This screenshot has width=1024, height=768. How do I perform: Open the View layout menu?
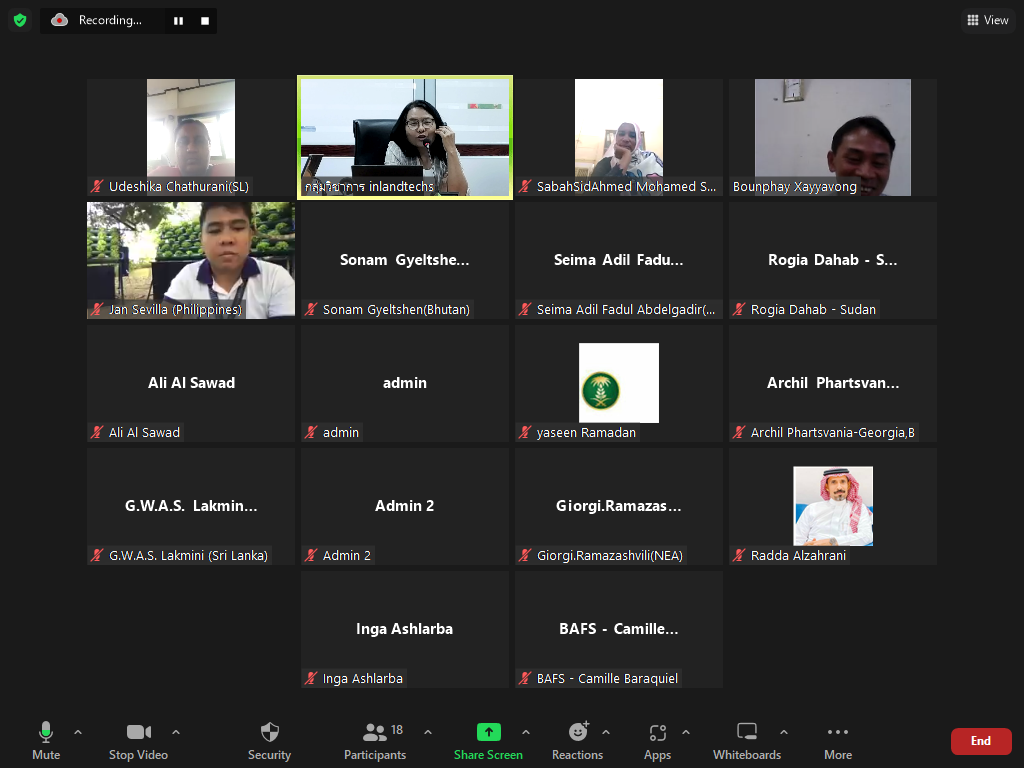pyautogui.click(x=987, y=20)
